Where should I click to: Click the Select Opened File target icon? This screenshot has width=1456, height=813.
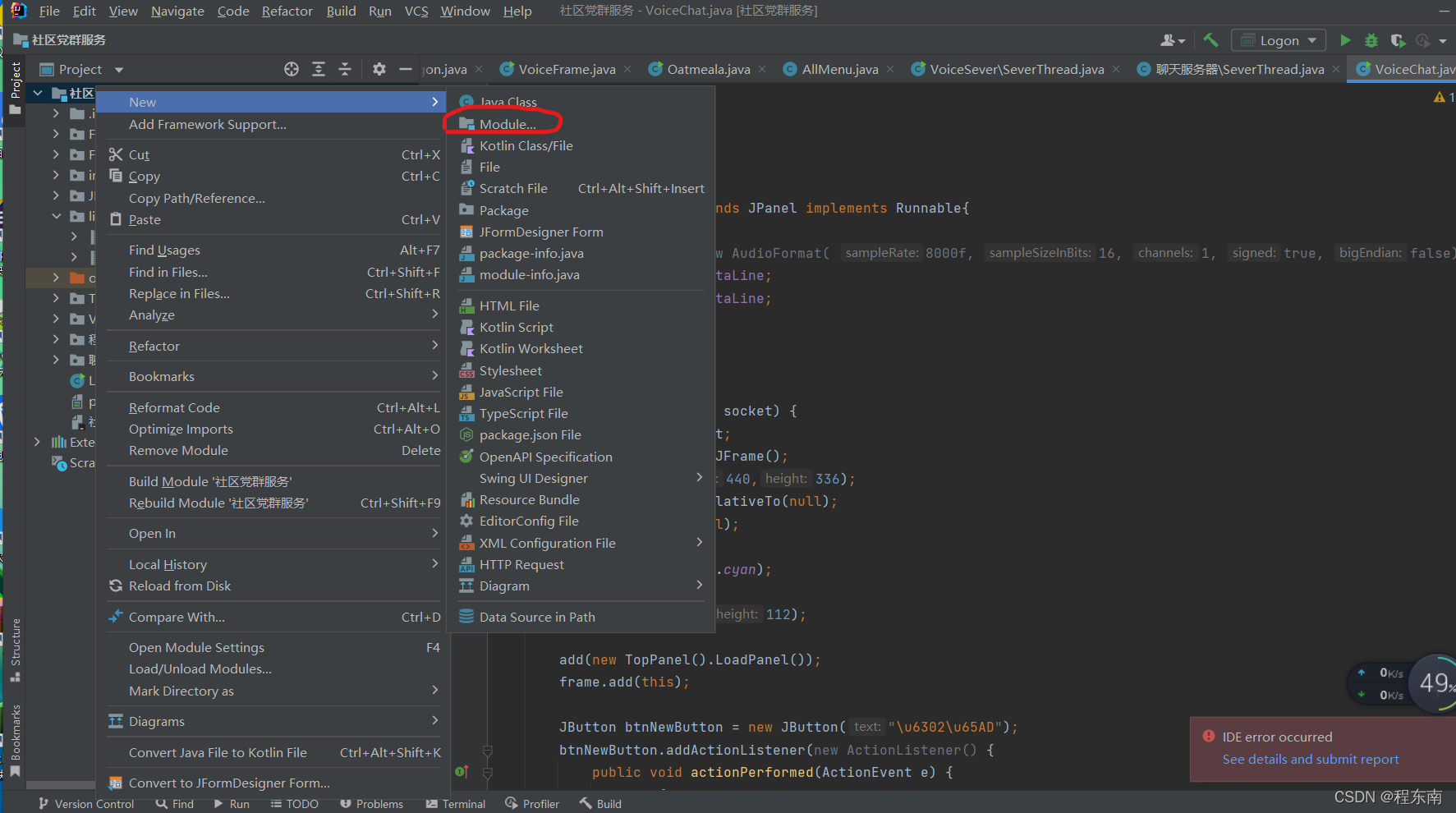point(292,70)
